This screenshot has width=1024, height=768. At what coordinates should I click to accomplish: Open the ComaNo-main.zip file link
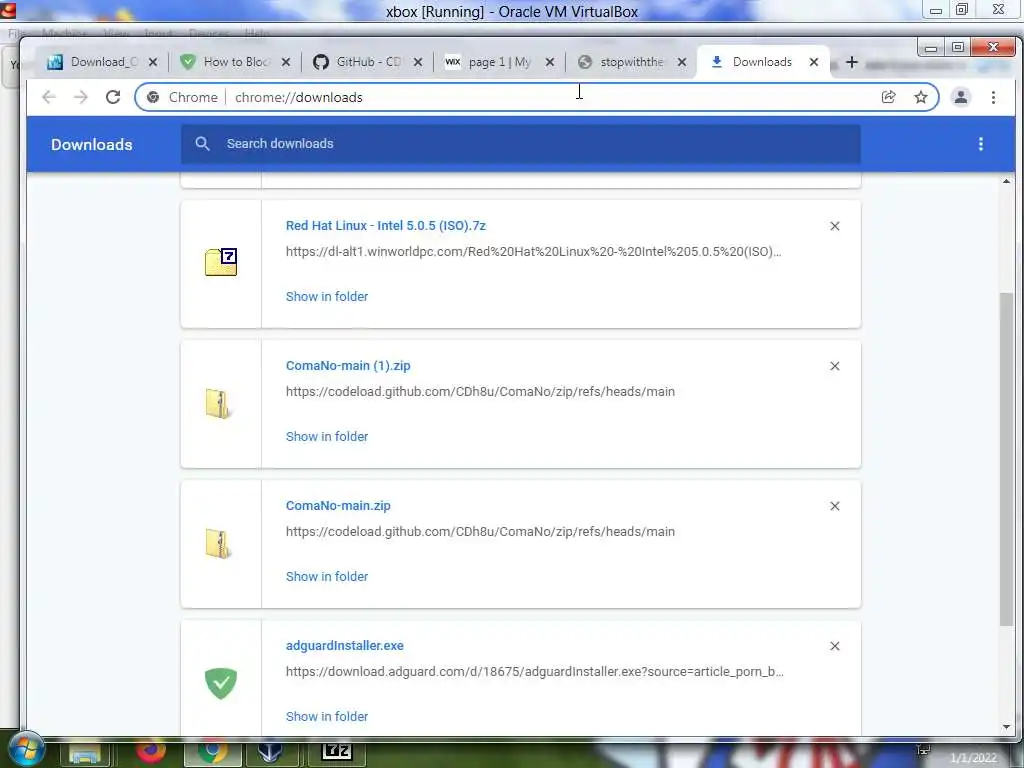tap(338, 506)
